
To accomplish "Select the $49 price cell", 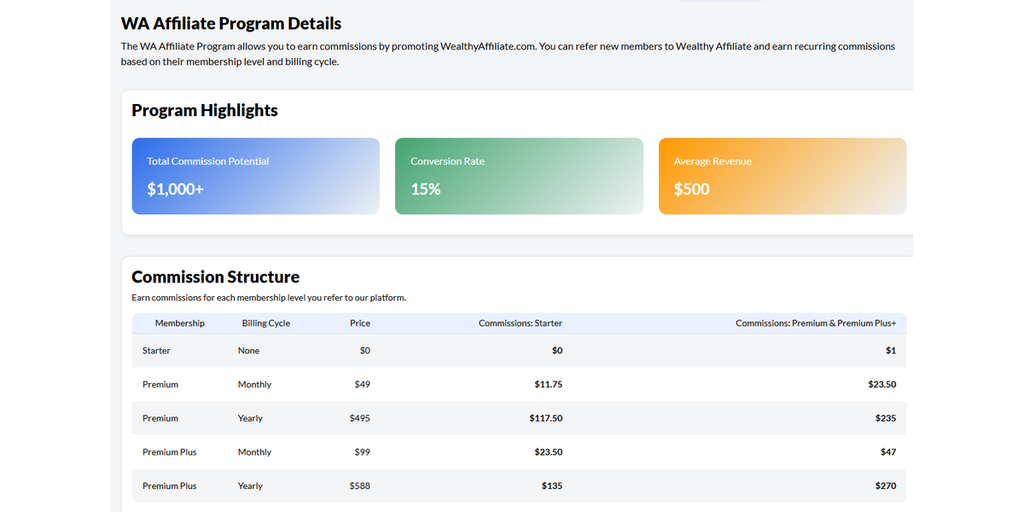I will pyautogui.click(x=362, y=385).
